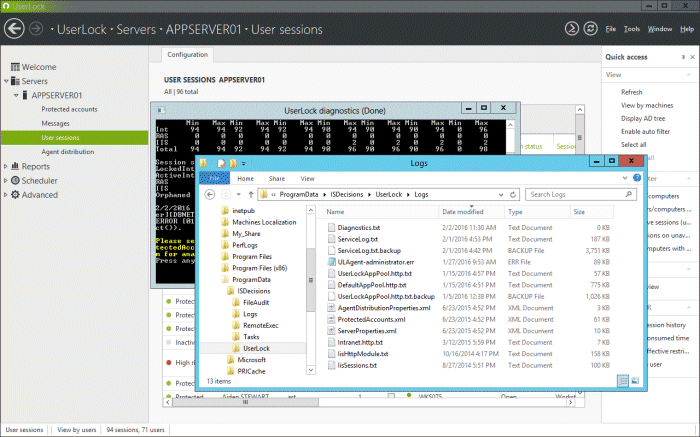Click the Properties icon in Logs quick access toolbar

point(221,163)
